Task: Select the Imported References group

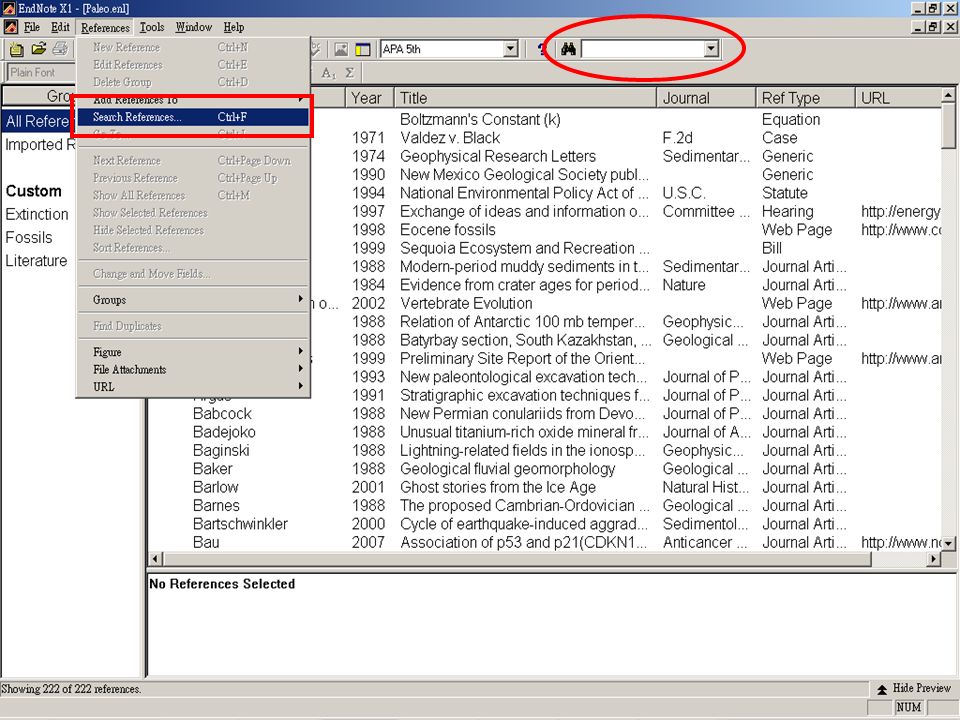Action: click(x=40, y=144)
